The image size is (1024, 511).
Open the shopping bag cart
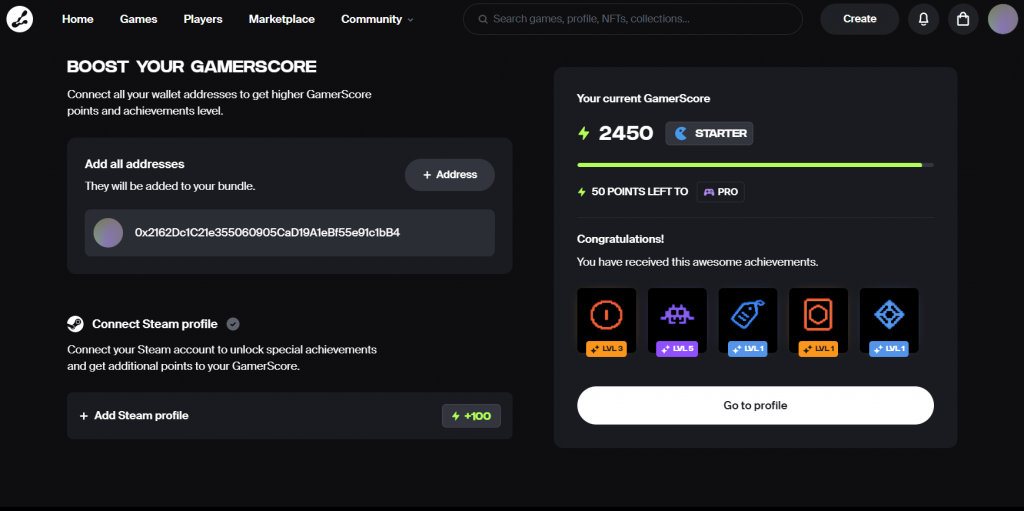963,19
